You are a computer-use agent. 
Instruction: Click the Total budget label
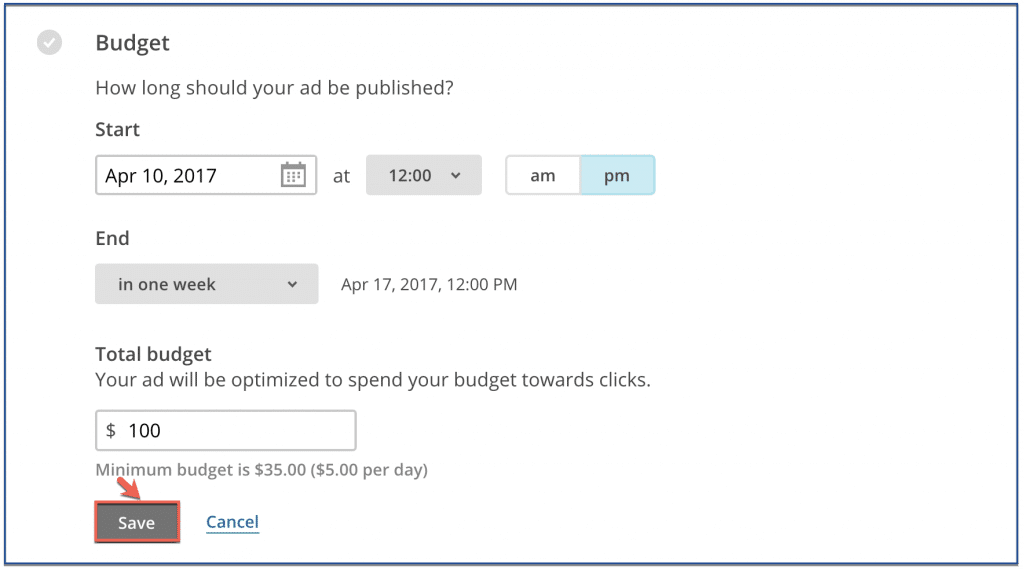pyautogui.click(x=153, y=354)
